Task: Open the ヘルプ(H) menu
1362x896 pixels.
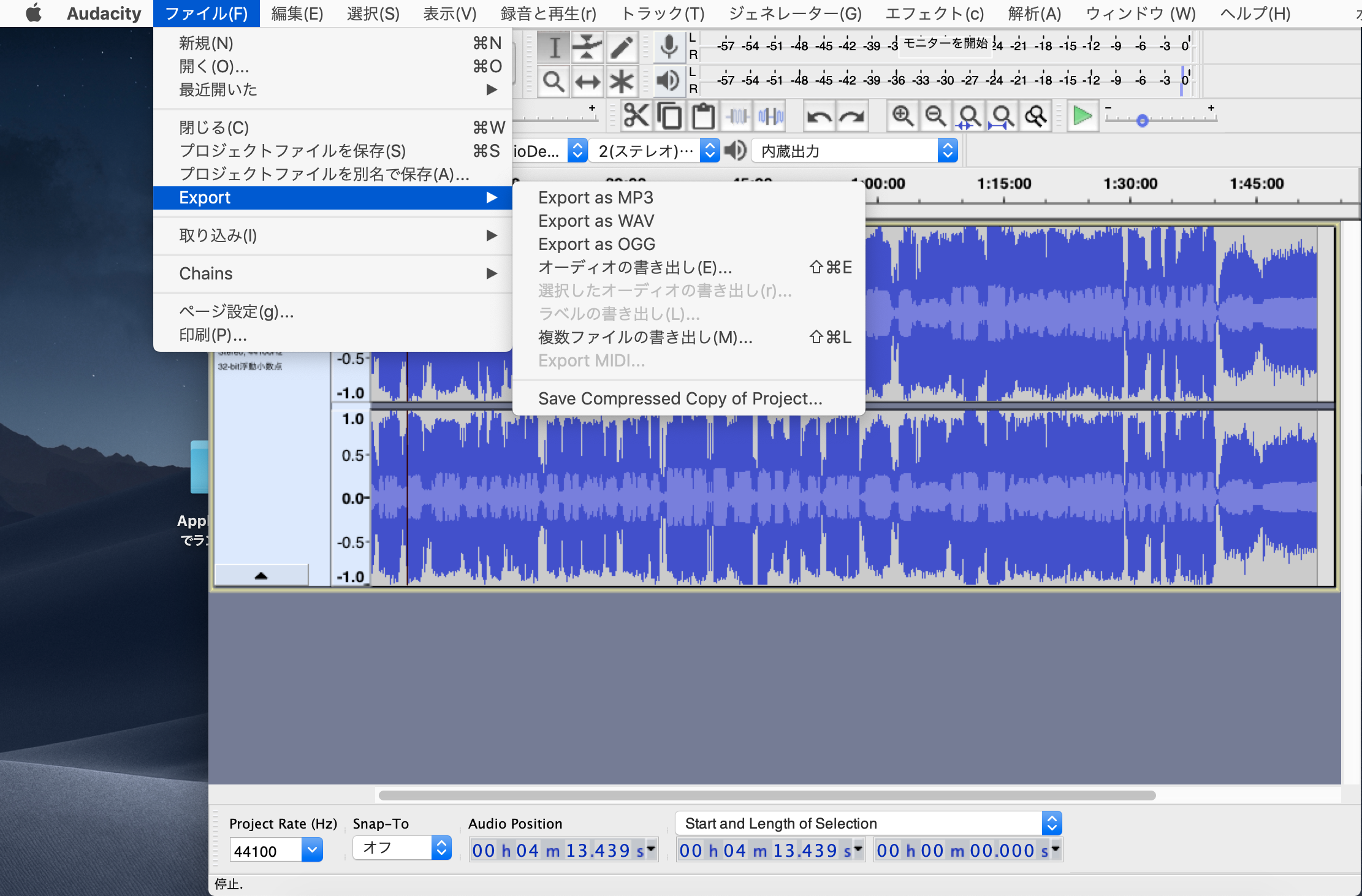Action: (x=1255, y=13)
